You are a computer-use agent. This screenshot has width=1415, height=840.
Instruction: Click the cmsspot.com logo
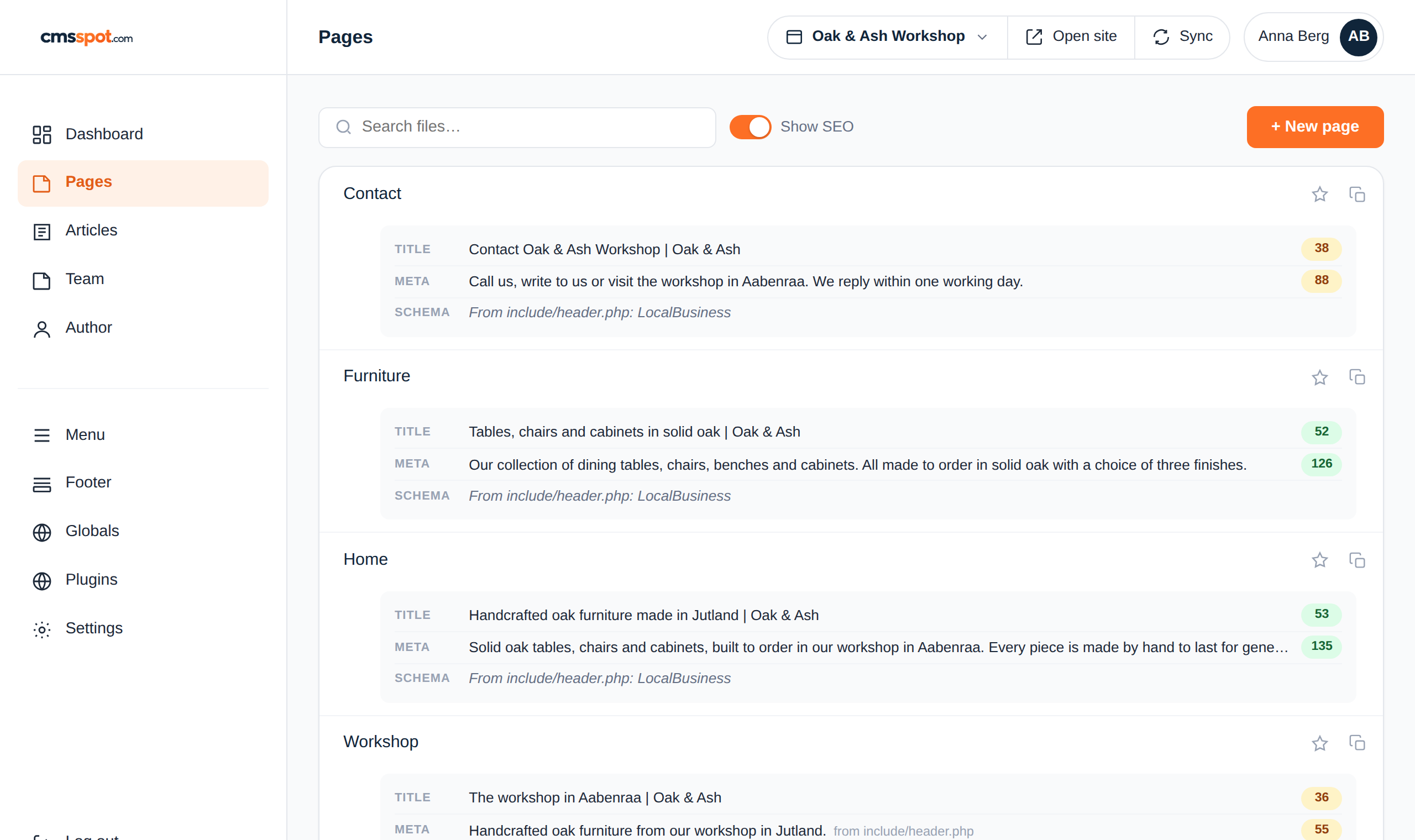point(87,38)
